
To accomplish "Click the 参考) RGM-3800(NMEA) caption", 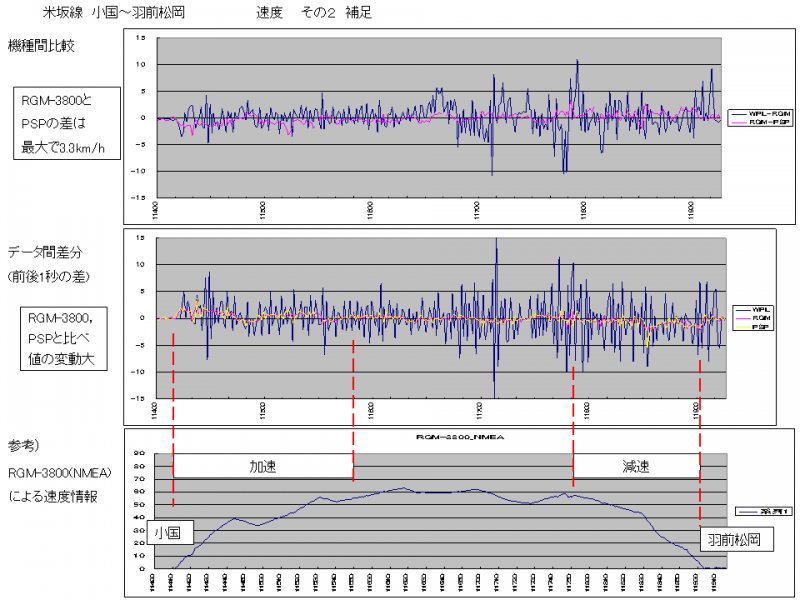I will 58,470.
